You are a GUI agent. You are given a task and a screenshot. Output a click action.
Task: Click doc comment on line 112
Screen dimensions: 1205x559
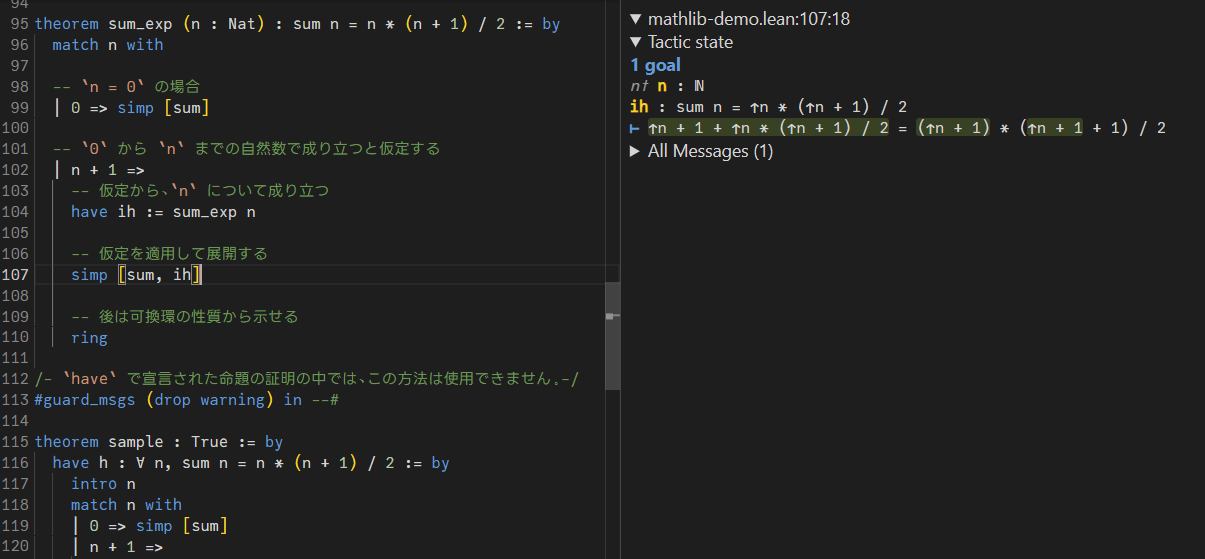coord(307,380)
